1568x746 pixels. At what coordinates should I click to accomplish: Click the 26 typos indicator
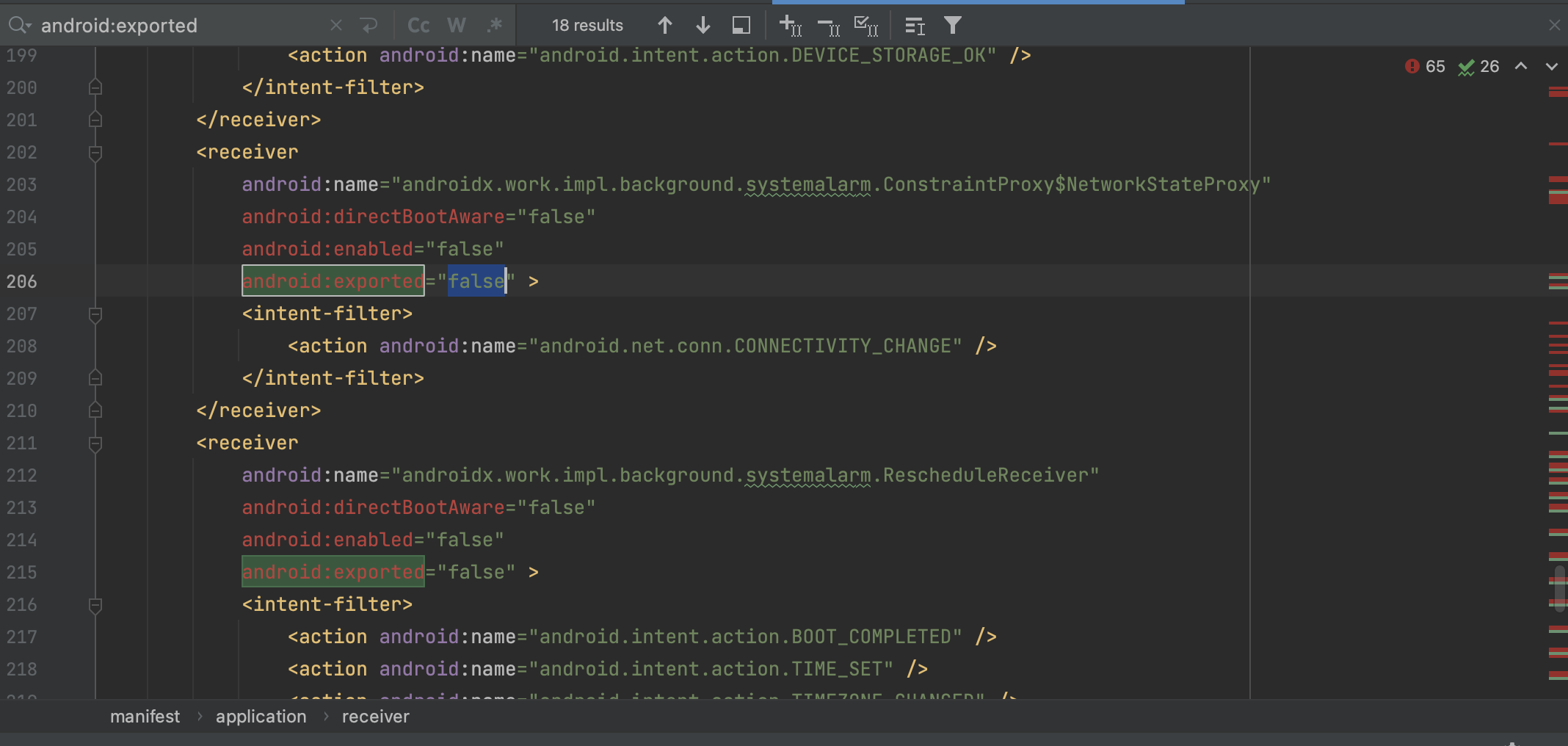point(1478,67)
